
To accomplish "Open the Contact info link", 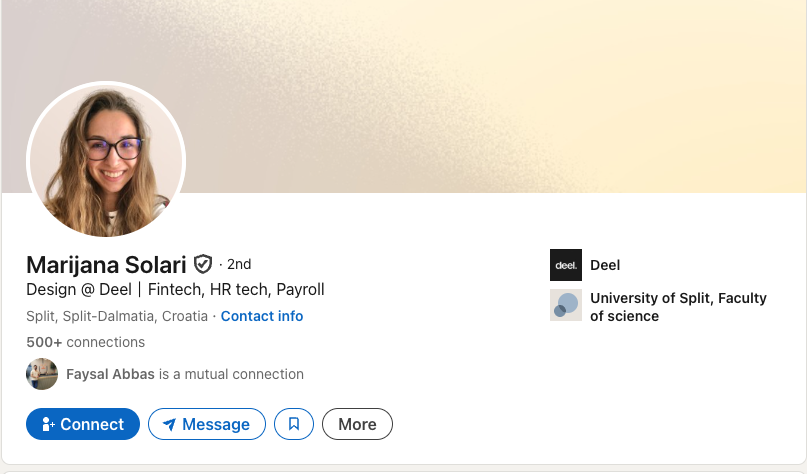I will 262,316.
